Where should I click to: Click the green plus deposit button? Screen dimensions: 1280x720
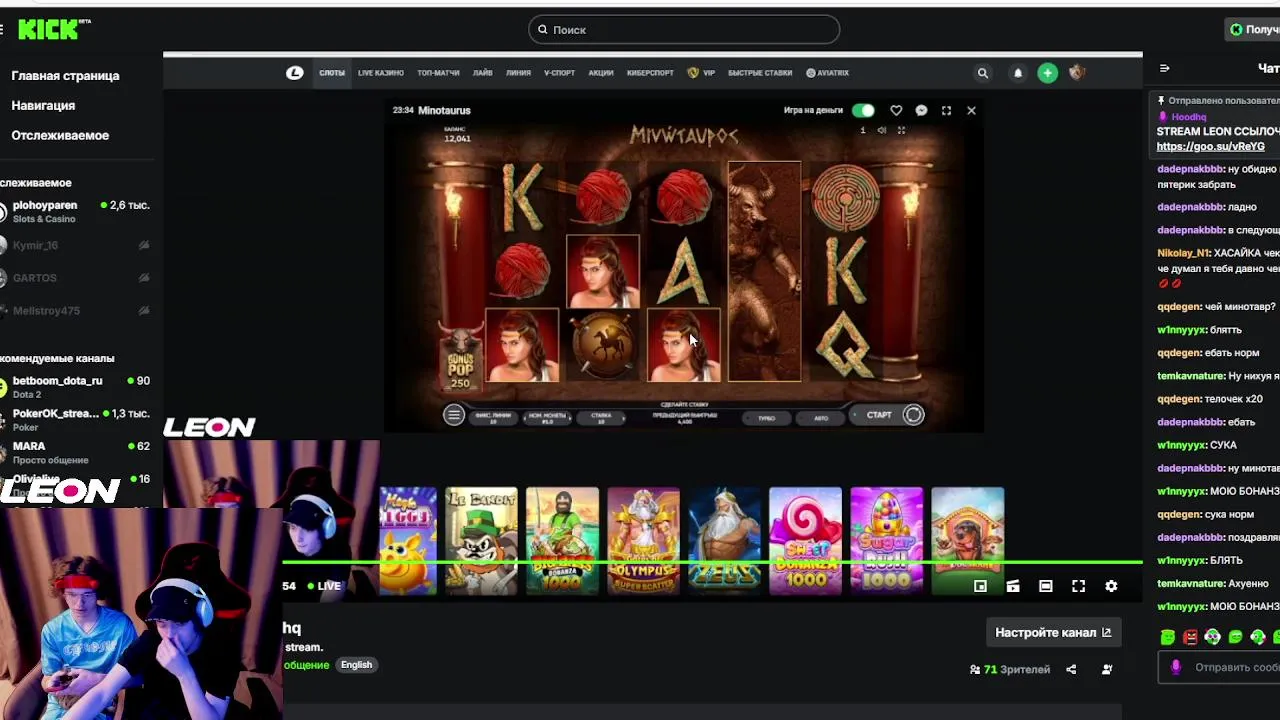coord(1047,73)
